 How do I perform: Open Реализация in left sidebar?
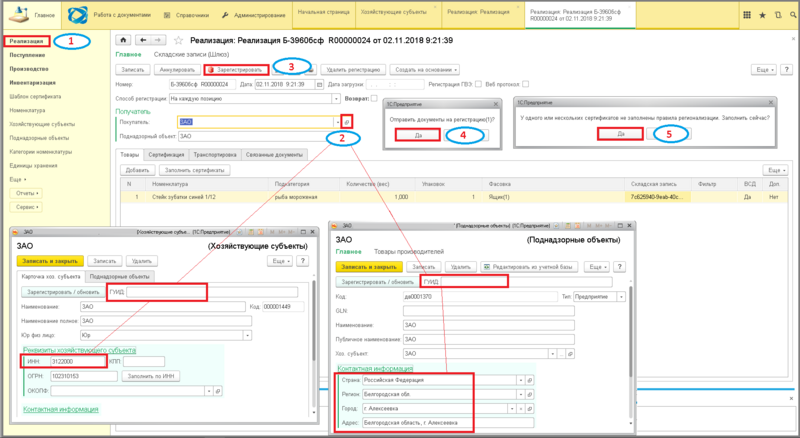coord(27,41)
